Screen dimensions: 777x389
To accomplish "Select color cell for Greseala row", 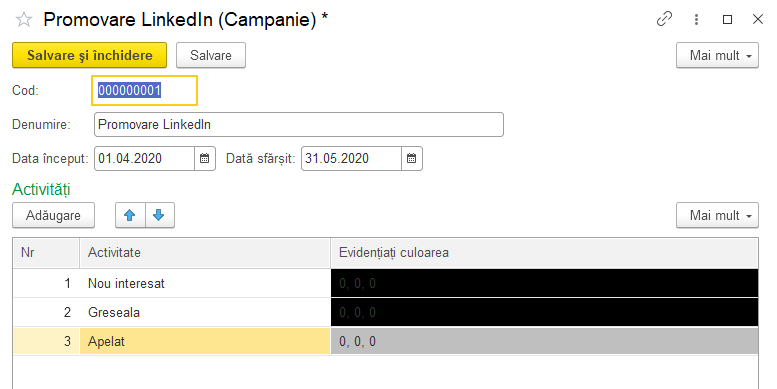I will coord(544,312).
